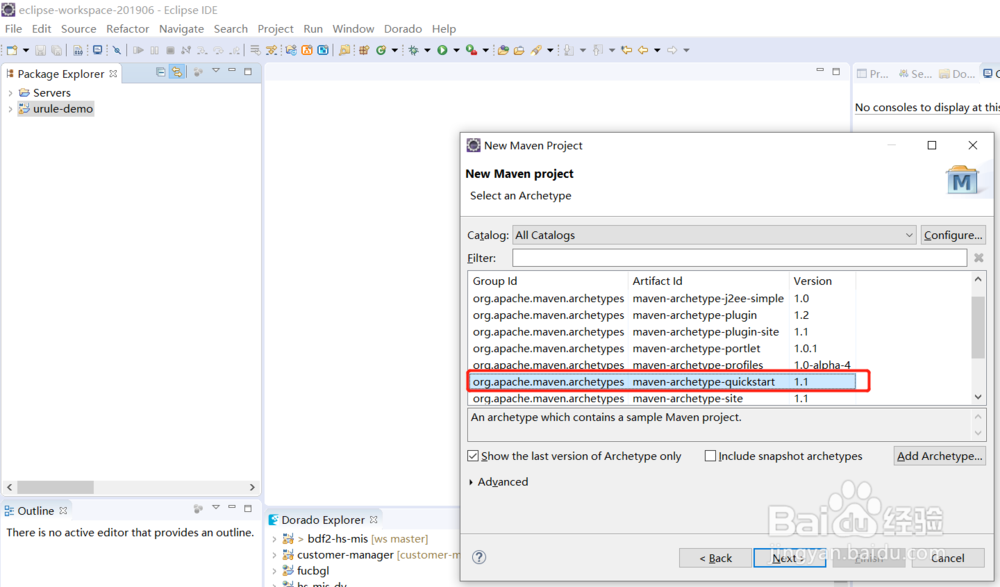The image size is (1000, 587).
Task: Click the Next button in the dialog
Action: [x=789, y=558]
